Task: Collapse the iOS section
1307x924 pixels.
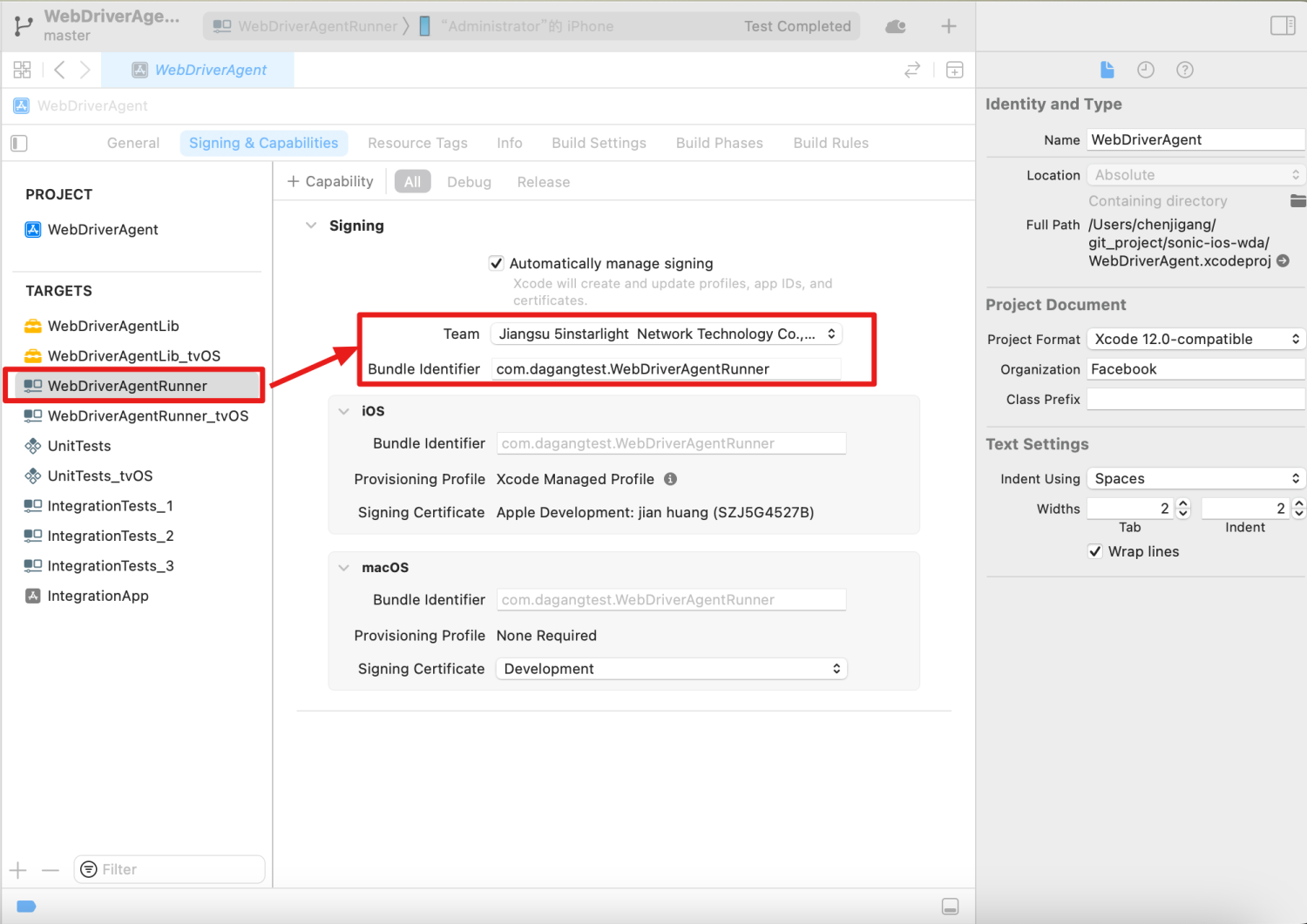Action: click(344, 411)
